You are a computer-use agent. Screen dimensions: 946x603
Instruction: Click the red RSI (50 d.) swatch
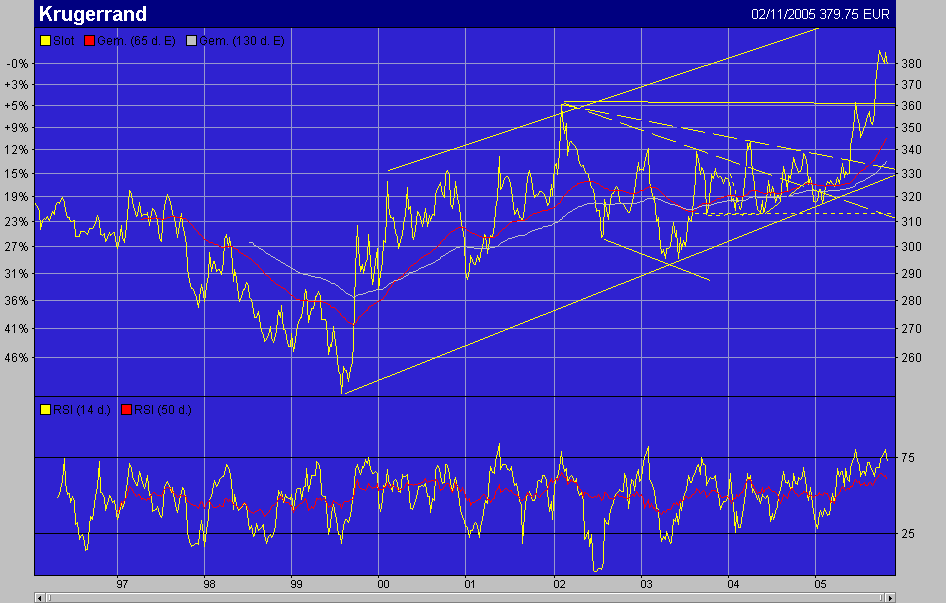click(x=127, y=410)
